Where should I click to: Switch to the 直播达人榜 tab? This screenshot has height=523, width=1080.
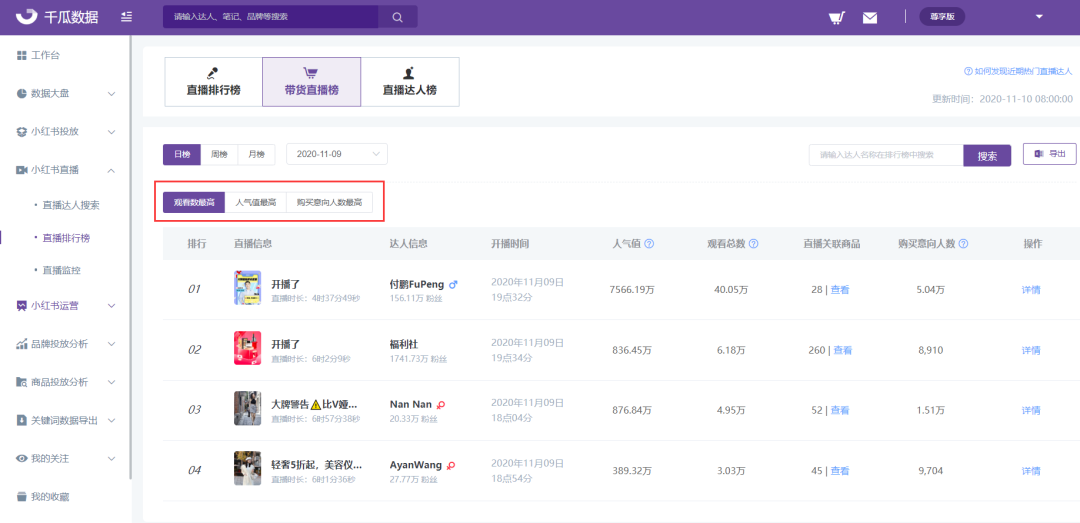click(x=410, y=82)
